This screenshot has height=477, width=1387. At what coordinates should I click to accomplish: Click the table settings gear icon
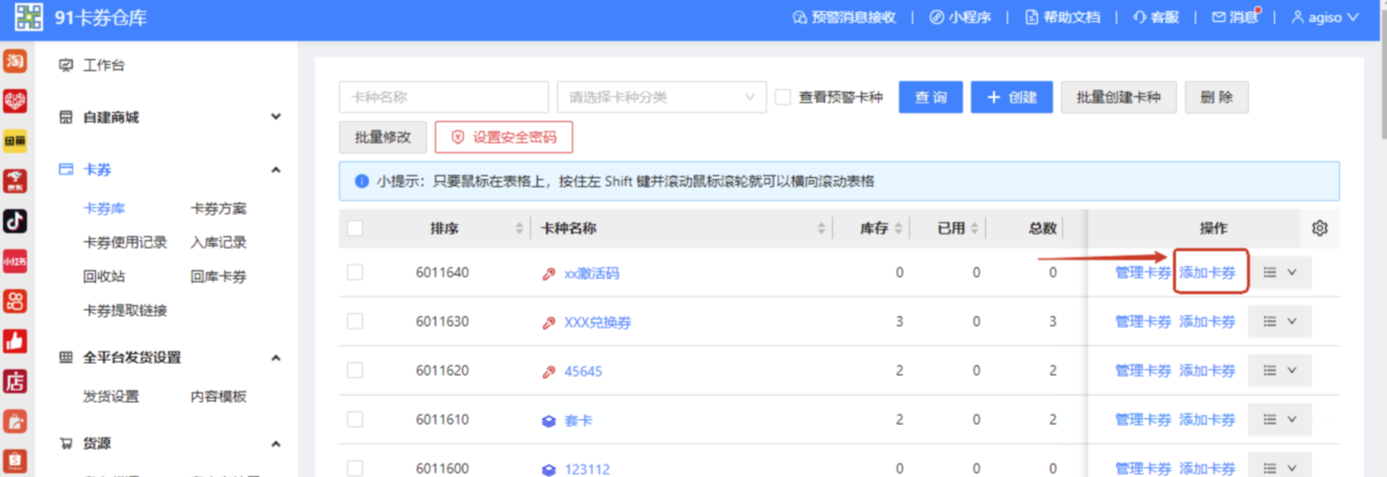(x=1319, y=229)
